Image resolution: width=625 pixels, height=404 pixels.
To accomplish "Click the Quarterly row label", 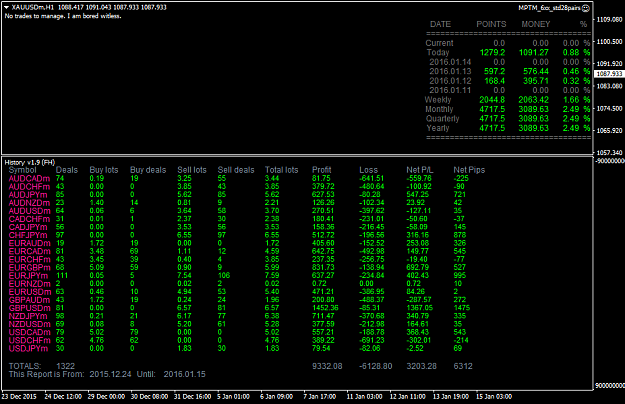I will [442, 119].
